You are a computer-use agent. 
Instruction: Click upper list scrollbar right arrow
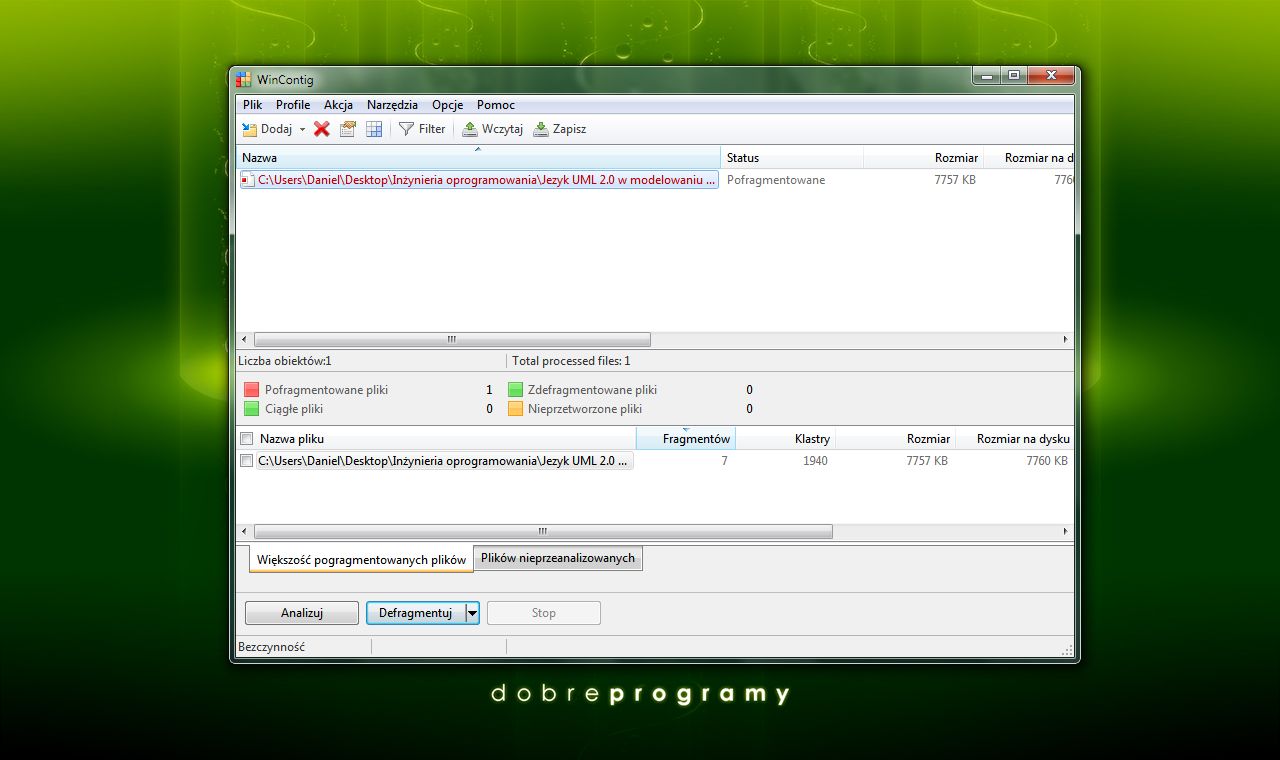pyautogui.click(x=1066, y=340)
